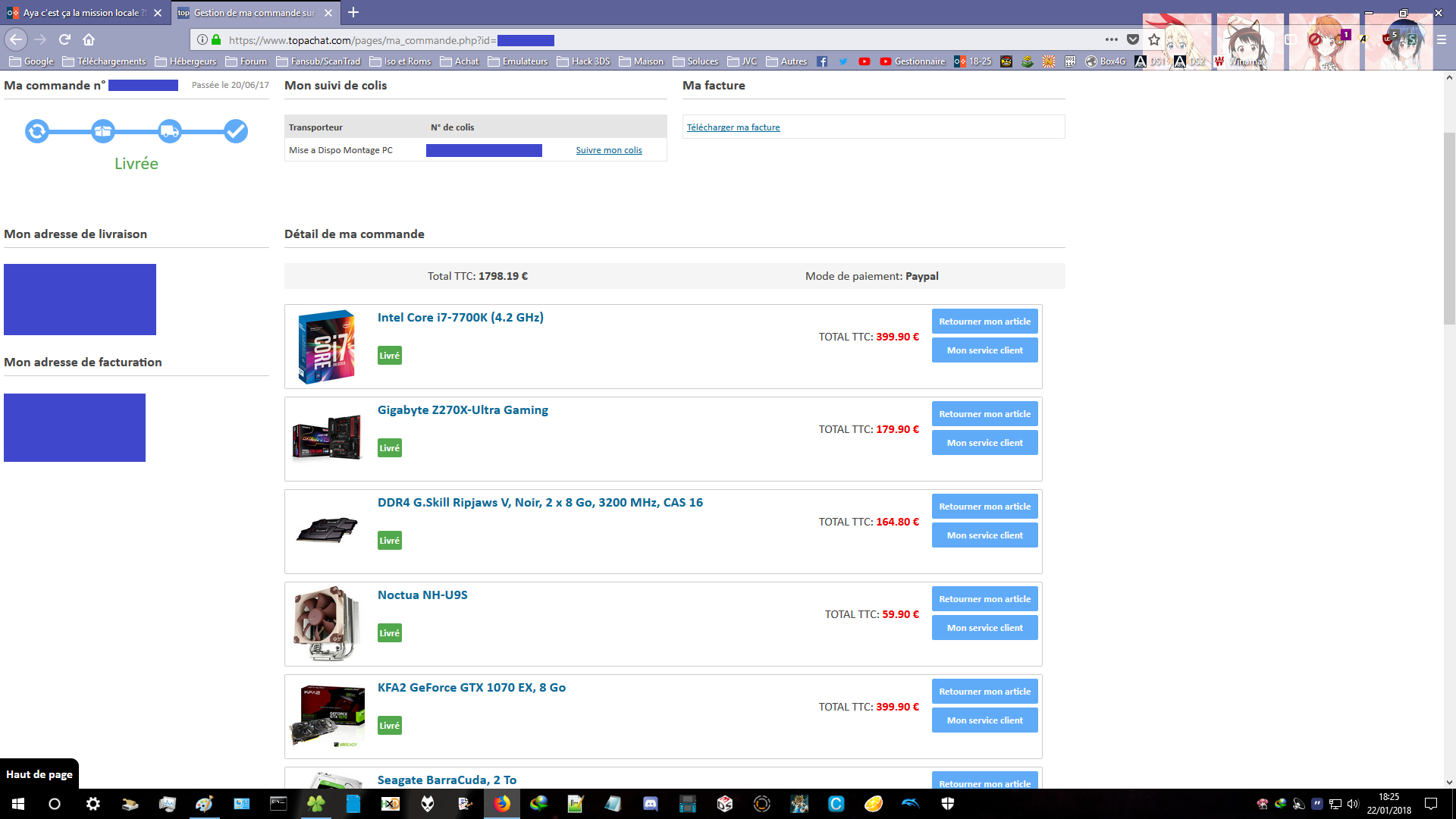Open the Iso et Roms bookmarks folder
This screenshot has height=819, width=1456.
[x=400, y=61]
